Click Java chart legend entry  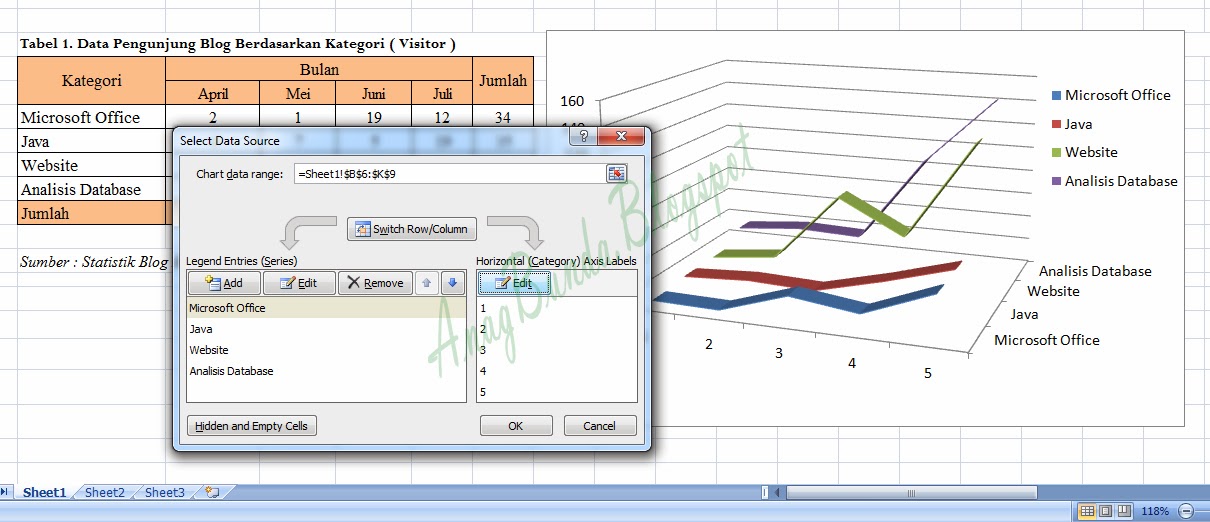[x=1071, y=124]
